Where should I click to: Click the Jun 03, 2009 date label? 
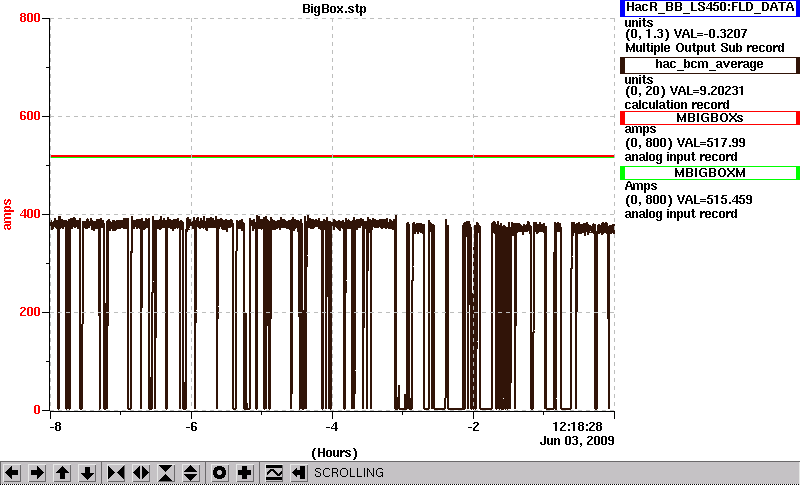pyautogui.click(x=577, y=441)
